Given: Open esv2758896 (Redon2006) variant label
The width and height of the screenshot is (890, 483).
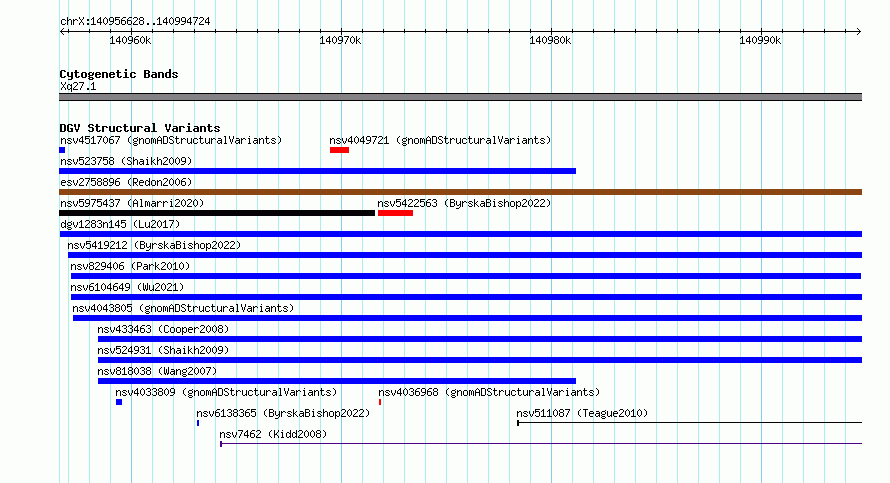Looking at the screenshot, I should [126, 182].
